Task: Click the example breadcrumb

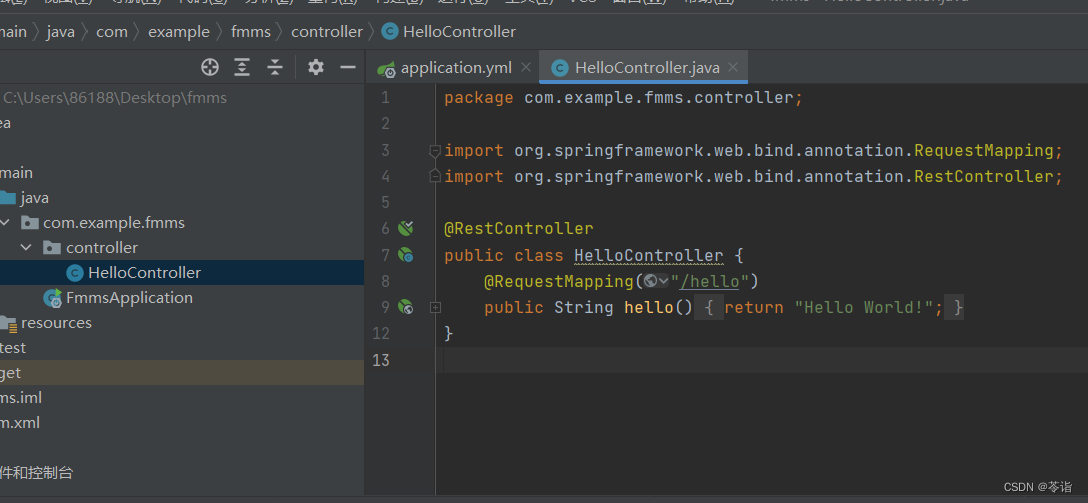Action: (179, 32)
